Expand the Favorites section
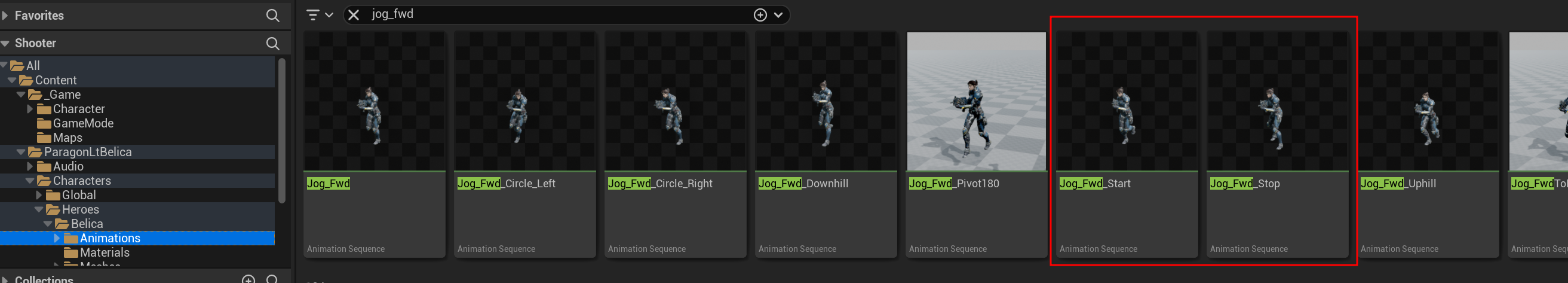 (5, 15)
